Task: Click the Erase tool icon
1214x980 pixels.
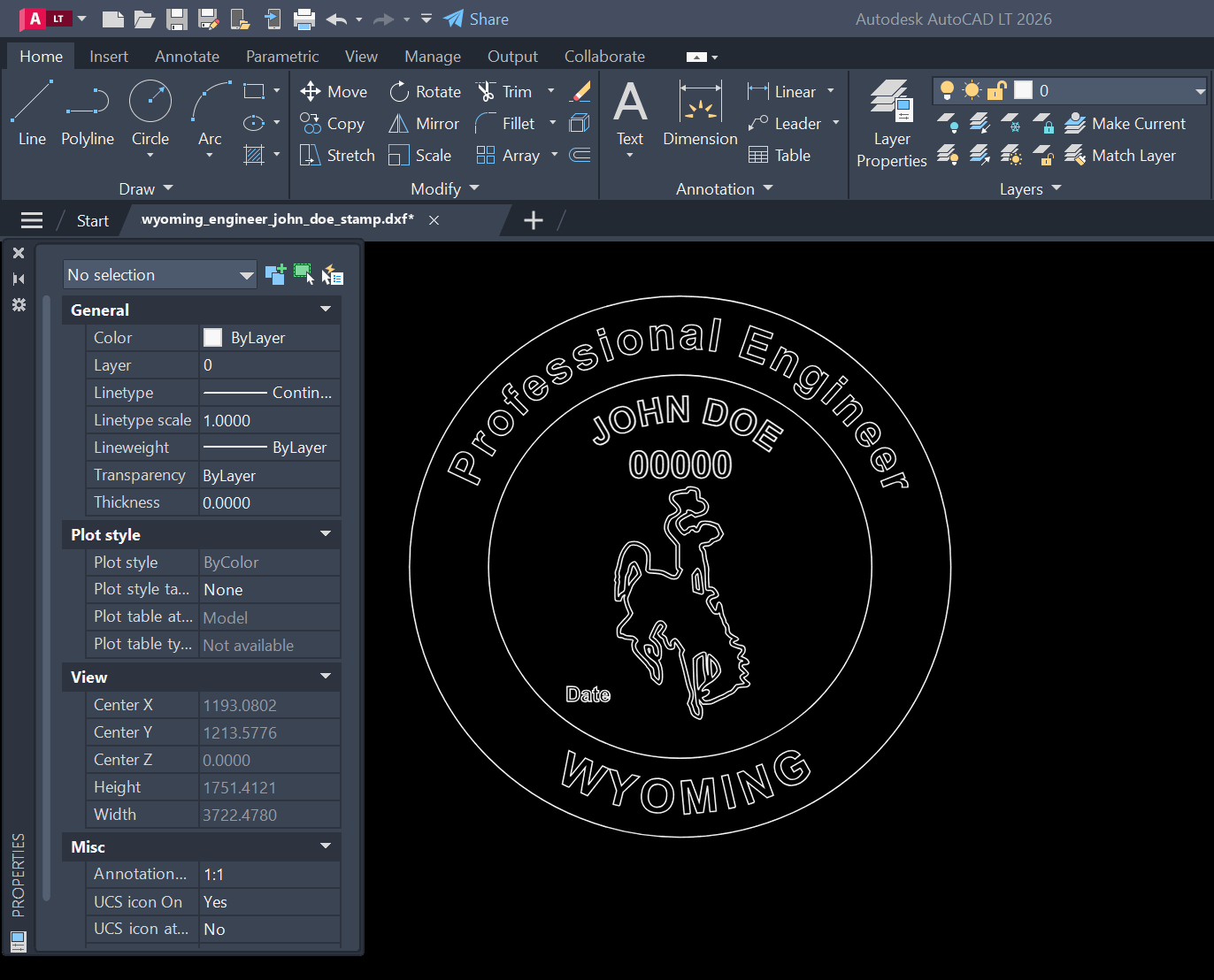Action: (580, 91)
